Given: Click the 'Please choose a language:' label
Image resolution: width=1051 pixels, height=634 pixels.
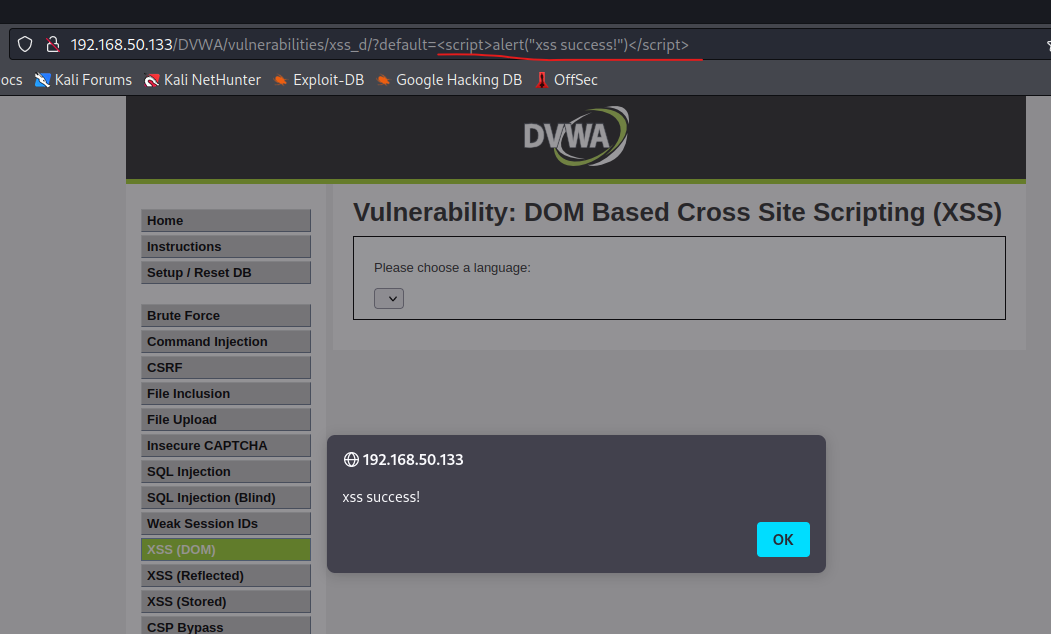Looking at the screenshot, I should coord(452,267).
